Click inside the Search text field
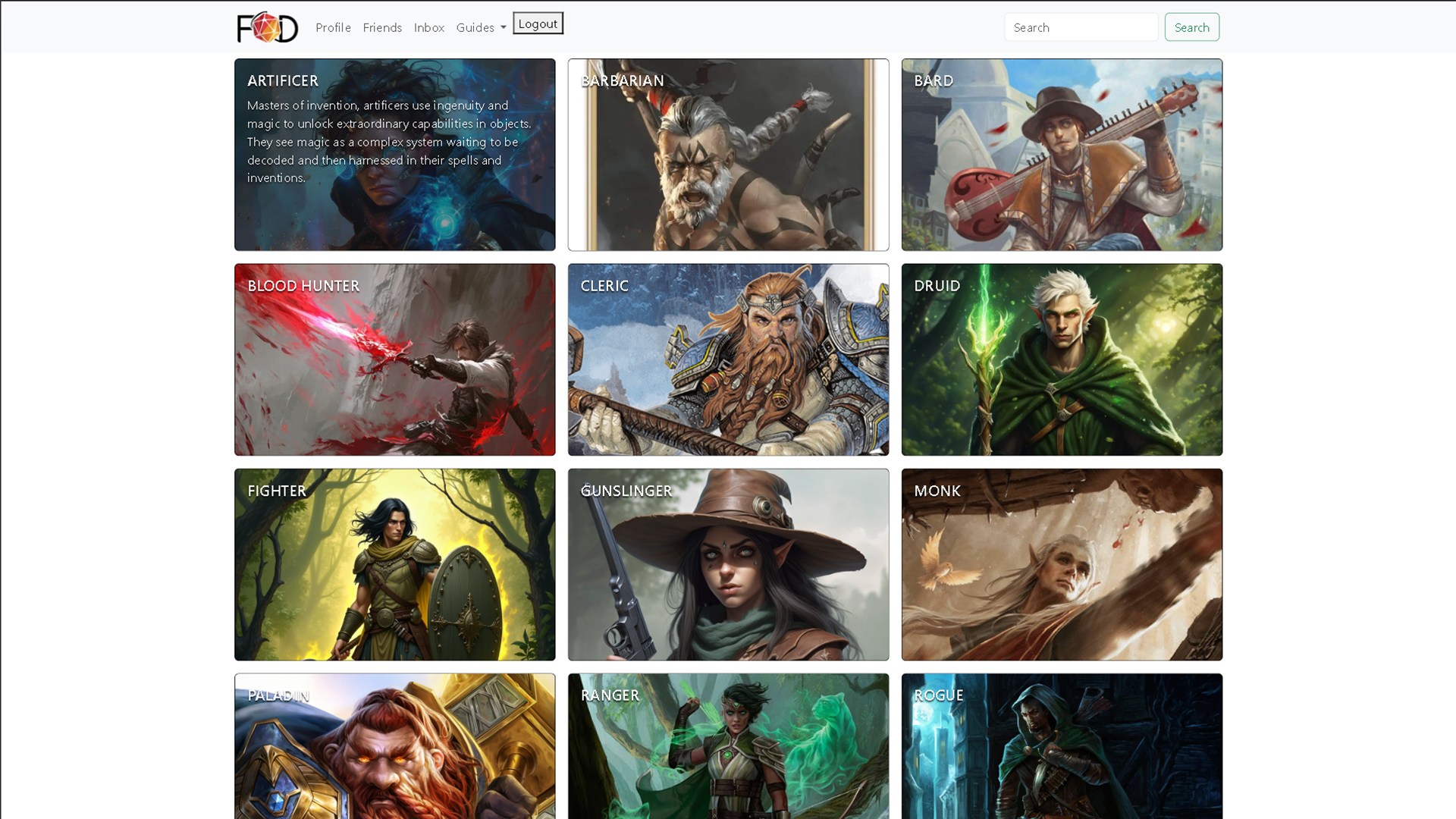 1081,27
